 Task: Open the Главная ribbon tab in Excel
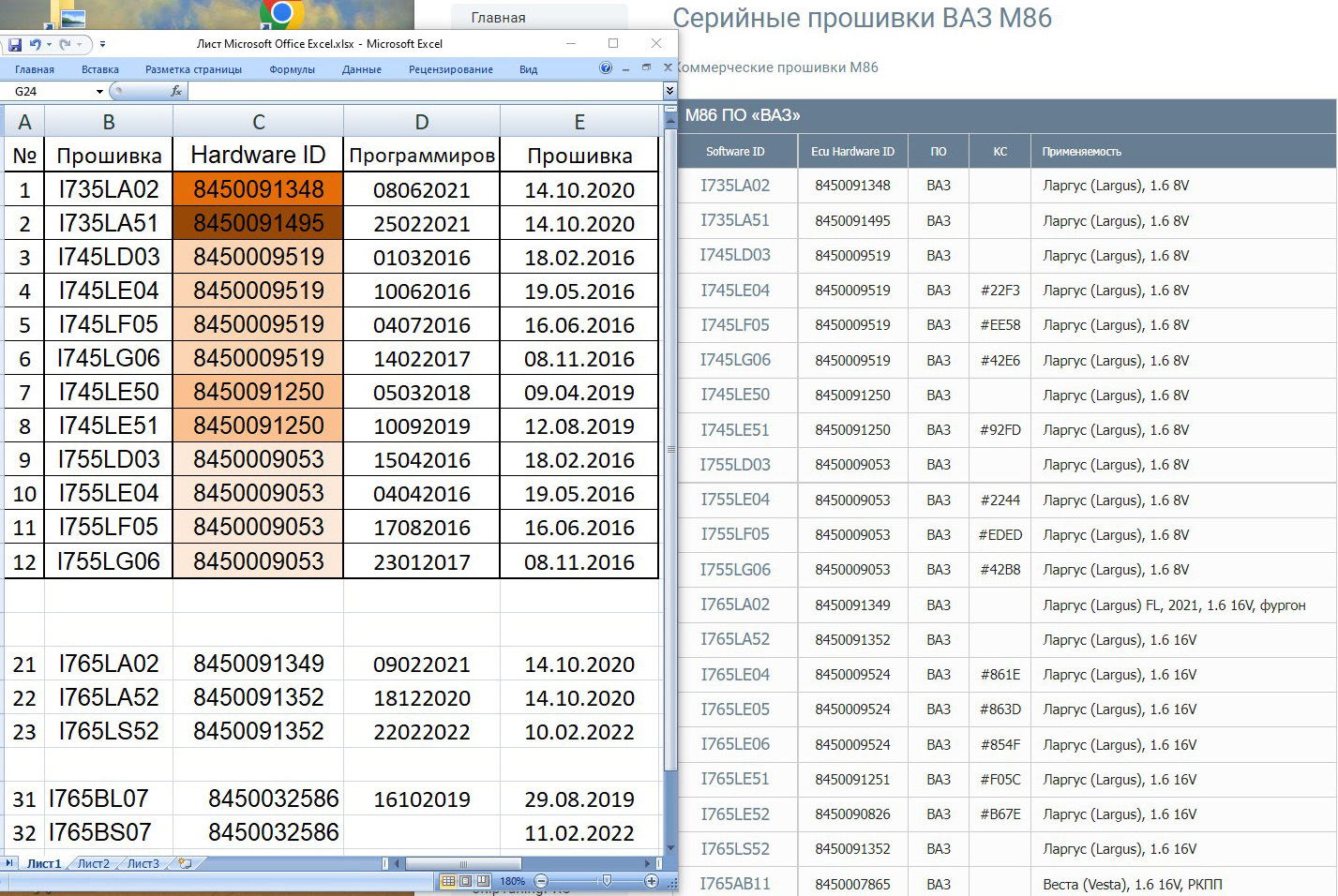tap(35, 69)
